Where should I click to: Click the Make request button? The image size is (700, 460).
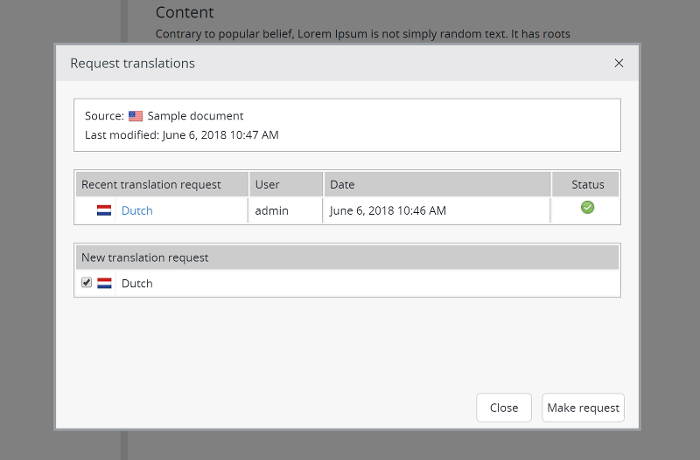(x=583, y=408)
